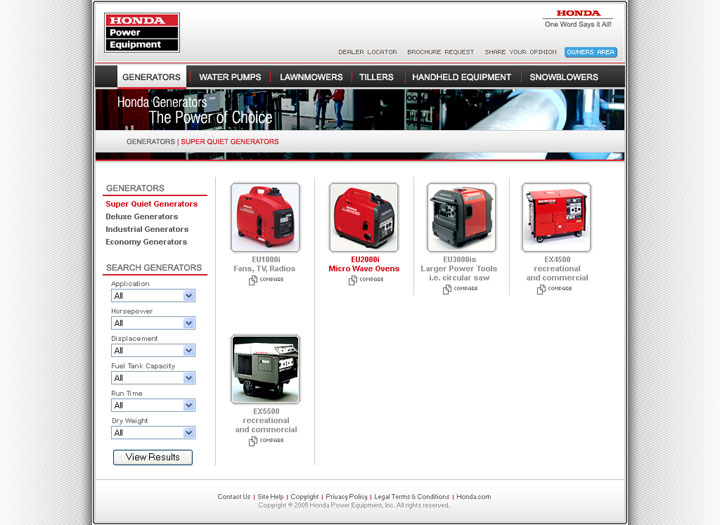720x525 pixels.
Task: Click the Honda Power Equipment logo
Action: click(x=142, y=32)
